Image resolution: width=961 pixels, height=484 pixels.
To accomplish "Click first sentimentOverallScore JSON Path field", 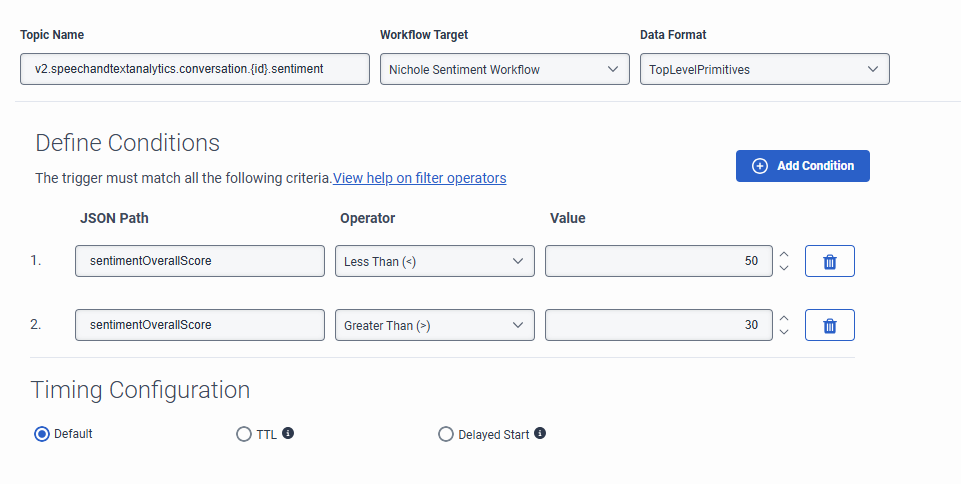I will coord(200,261).
